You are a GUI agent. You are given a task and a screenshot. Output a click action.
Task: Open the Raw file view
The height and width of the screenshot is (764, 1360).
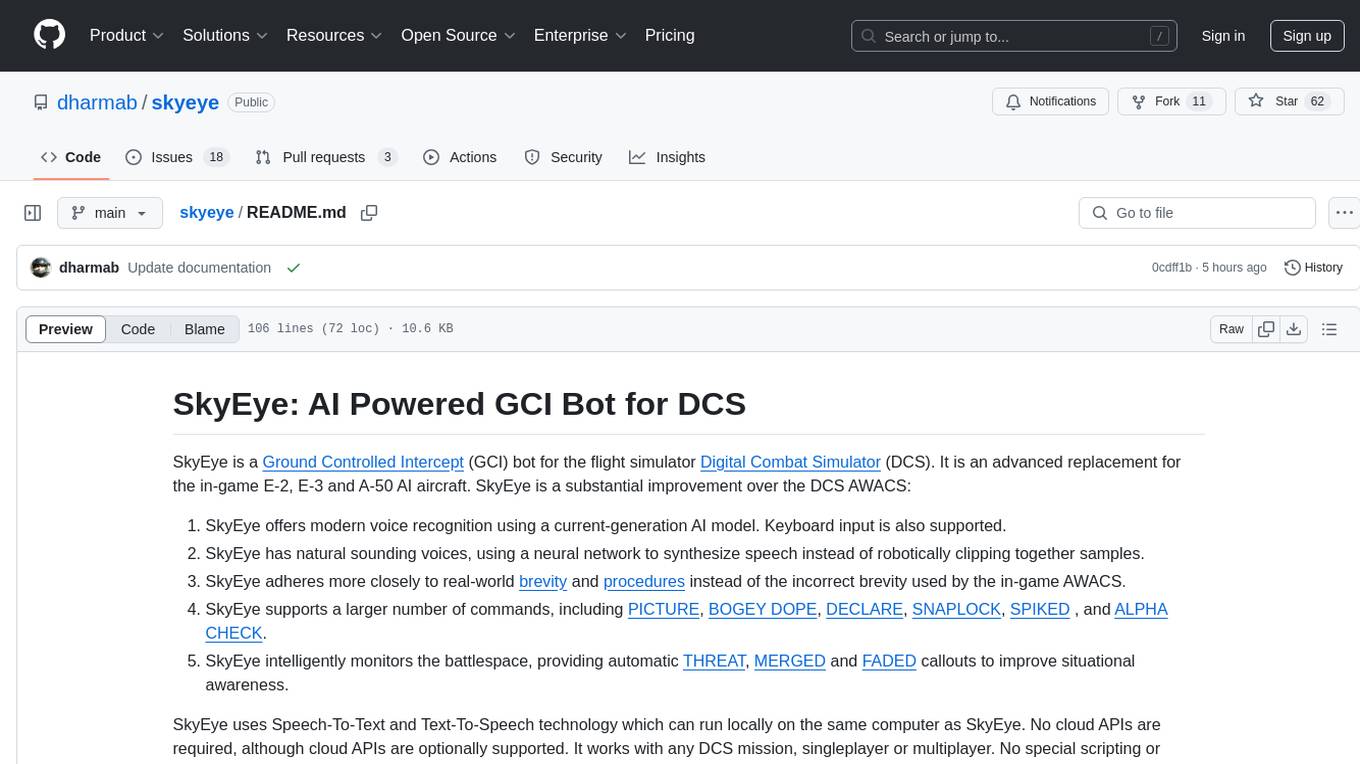point(1231,329)
